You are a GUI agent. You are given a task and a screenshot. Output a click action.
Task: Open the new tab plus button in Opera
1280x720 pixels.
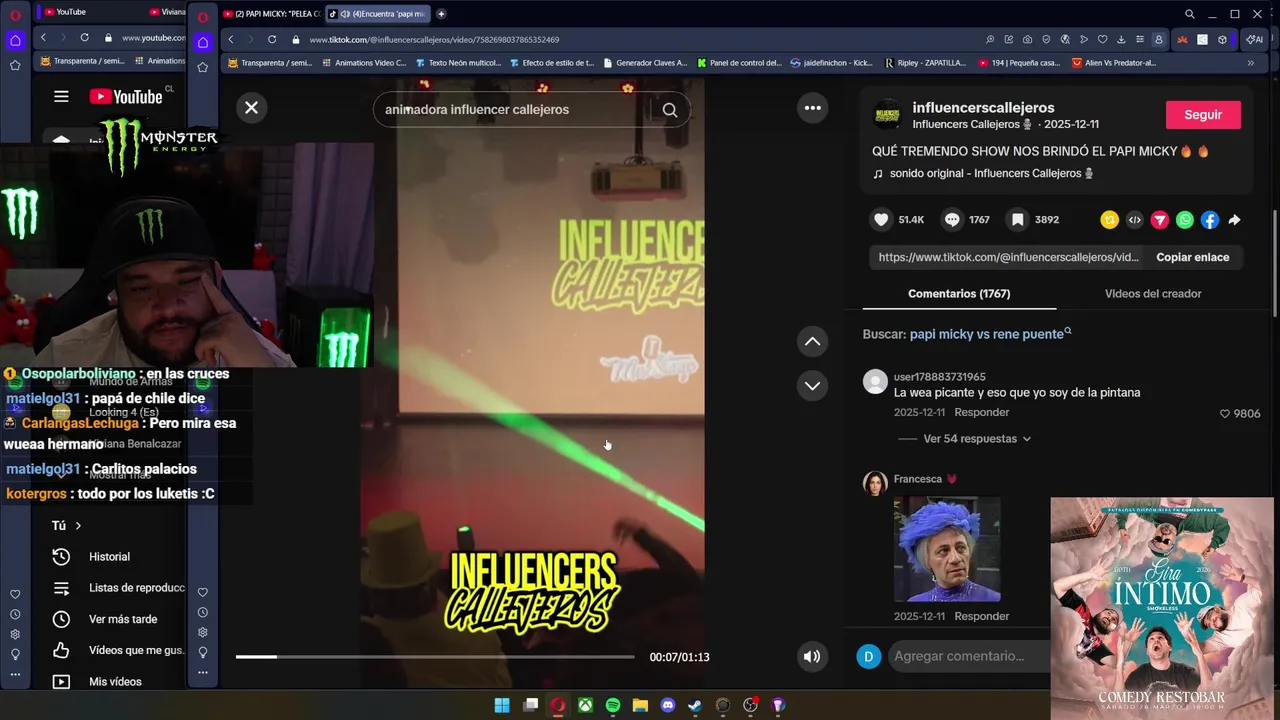(441, 14)
